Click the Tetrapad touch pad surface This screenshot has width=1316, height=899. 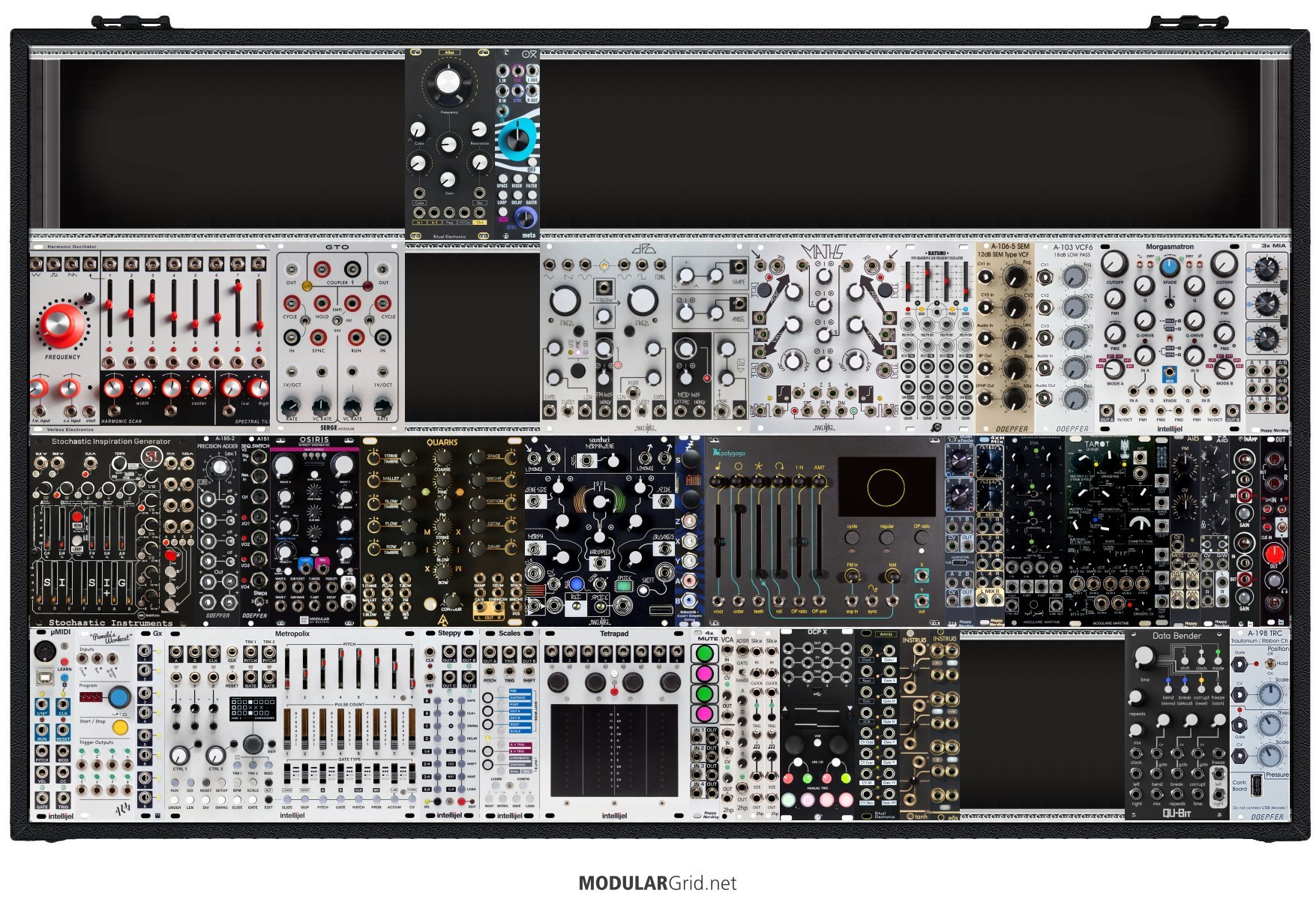click(614, 750)
